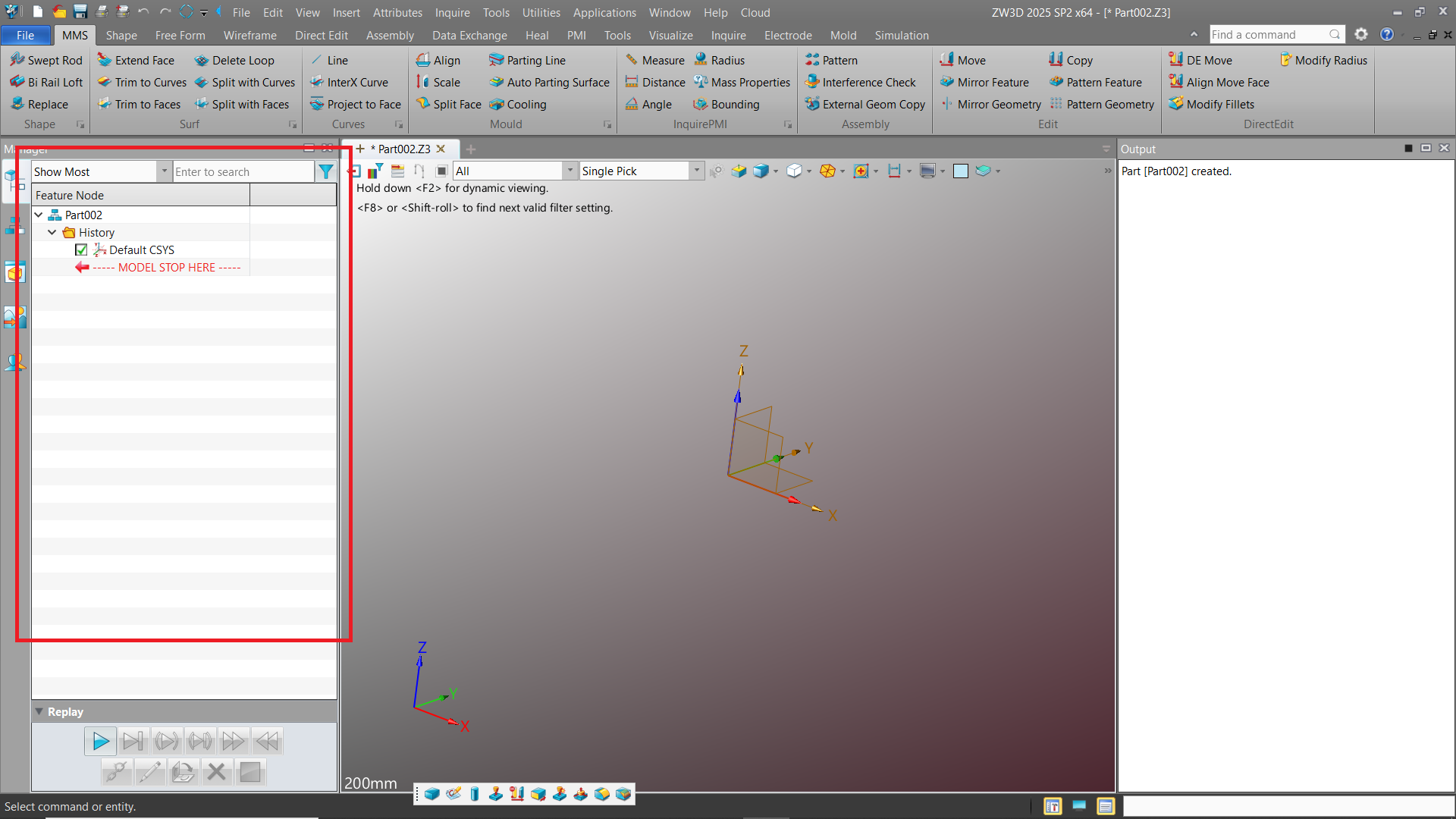Open the Direct Edit ribbon tab
Image resolution: width=1456 pixels, height=819 pixels.
click(x=322, y=35)
